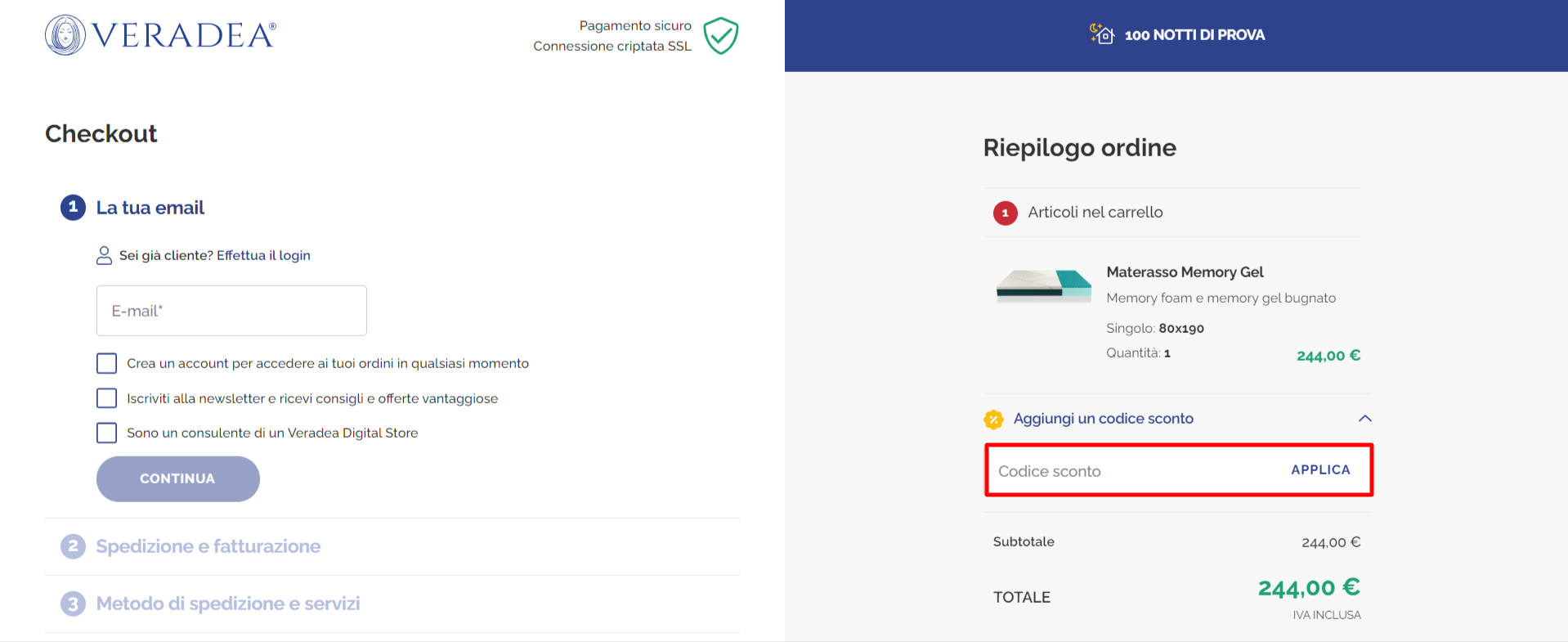Open the 'La tua email' step heading
1568x642 pixels.
click(150, 208)
